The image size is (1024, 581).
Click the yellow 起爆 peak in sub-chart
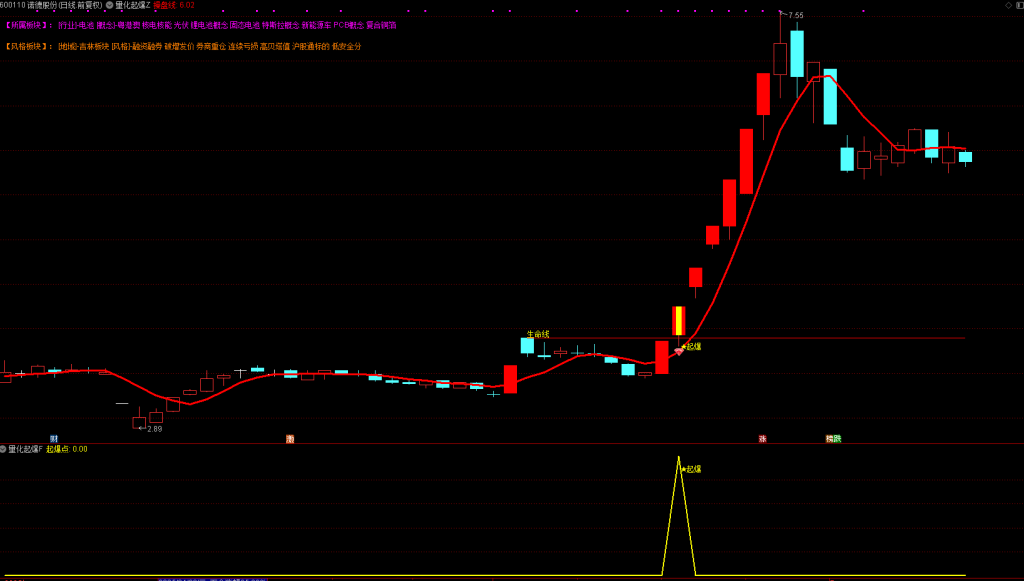click(x=679, y=460)
